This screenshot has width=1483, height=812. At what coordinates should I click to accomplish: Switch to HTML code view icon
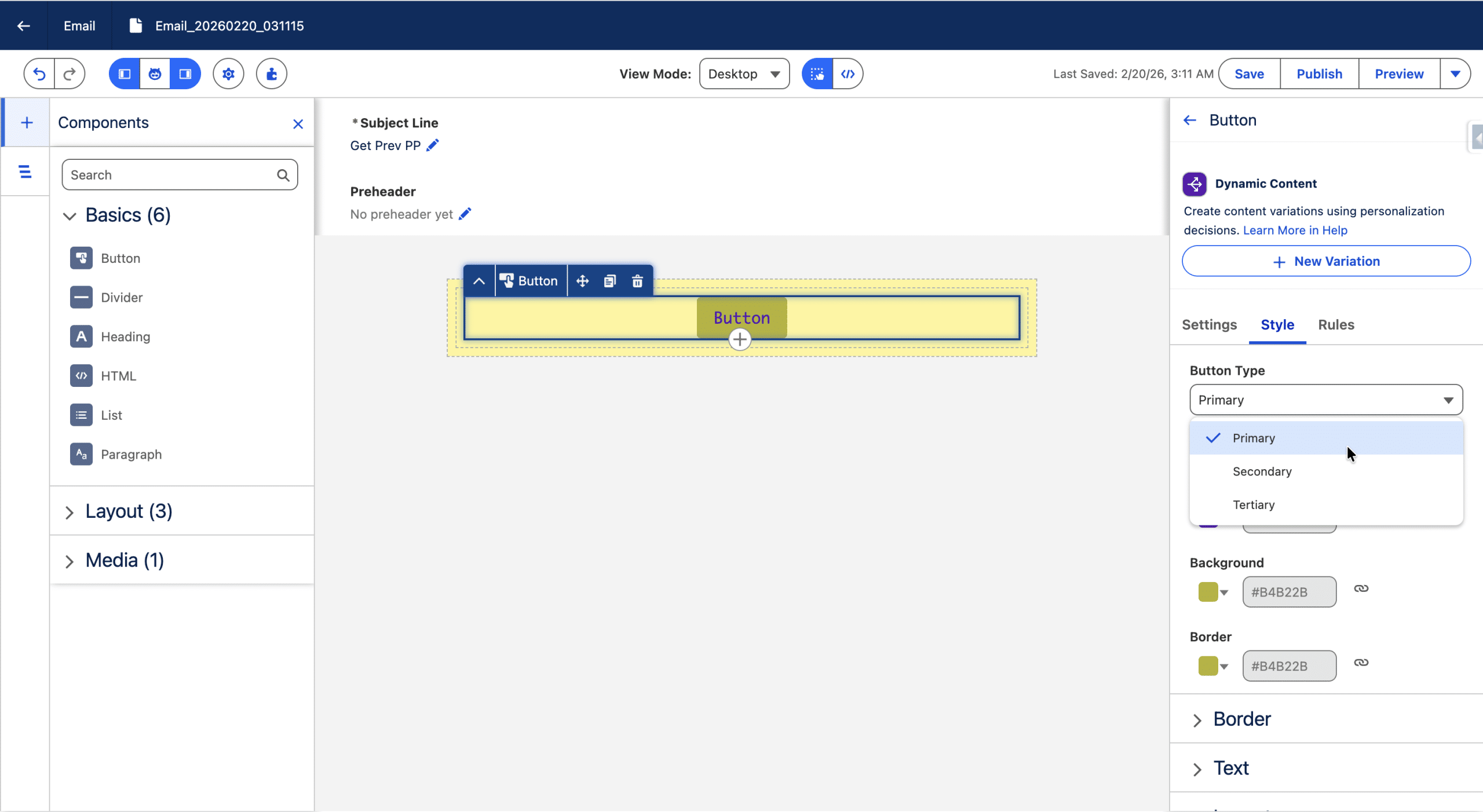coord(848,74)
